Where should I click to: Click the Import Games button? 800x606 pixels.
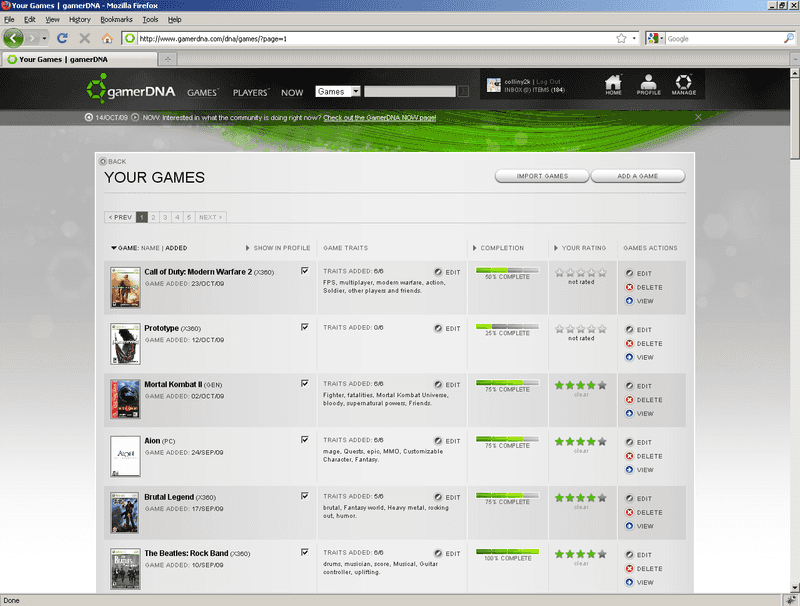[542, 176]
